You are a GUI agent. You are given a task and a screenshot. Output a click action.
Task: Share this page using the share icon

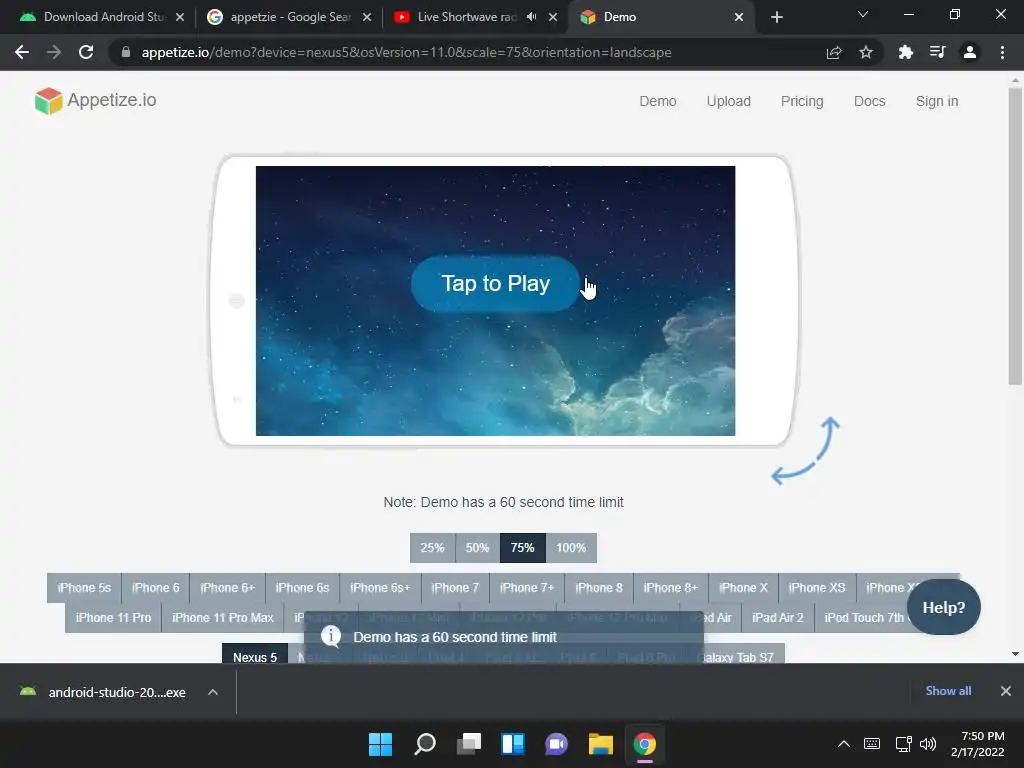coord(834,52)
